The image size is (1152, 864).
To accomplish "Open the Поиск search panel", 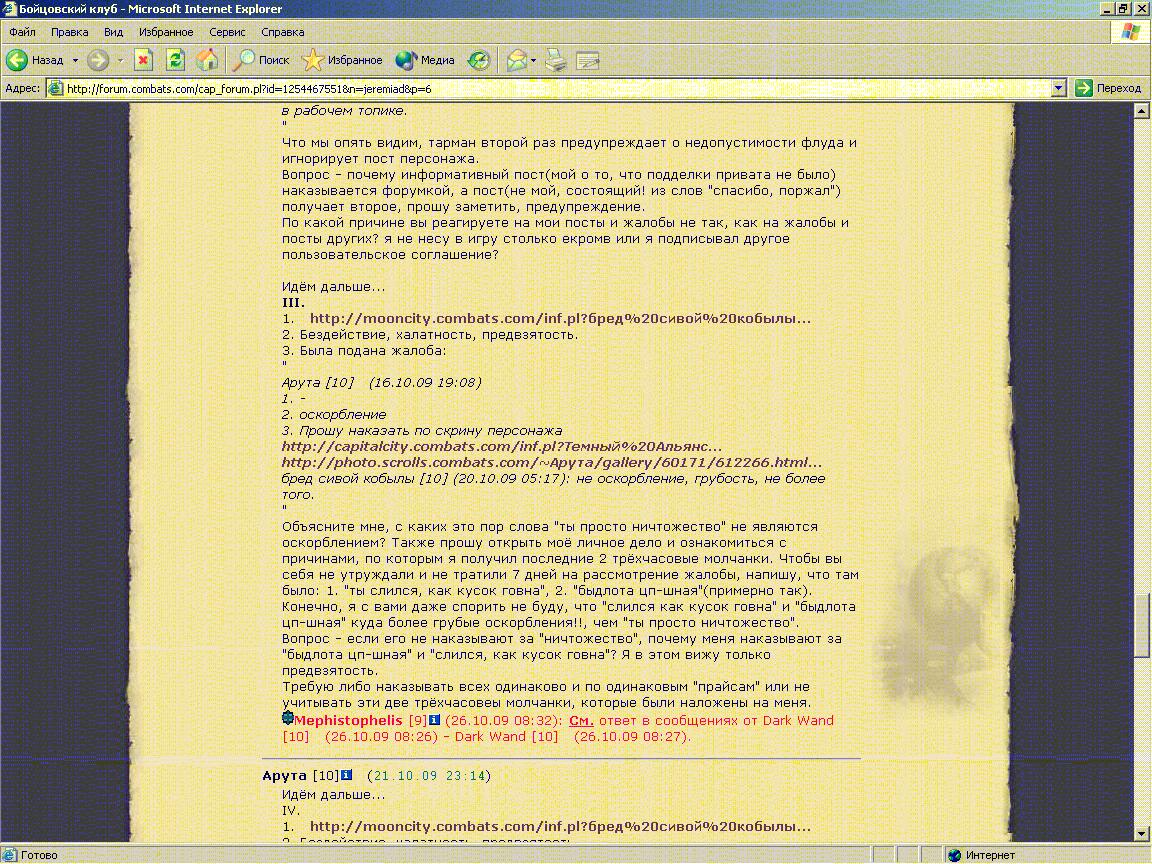I will pyautogui.click(x=261, y=60).
